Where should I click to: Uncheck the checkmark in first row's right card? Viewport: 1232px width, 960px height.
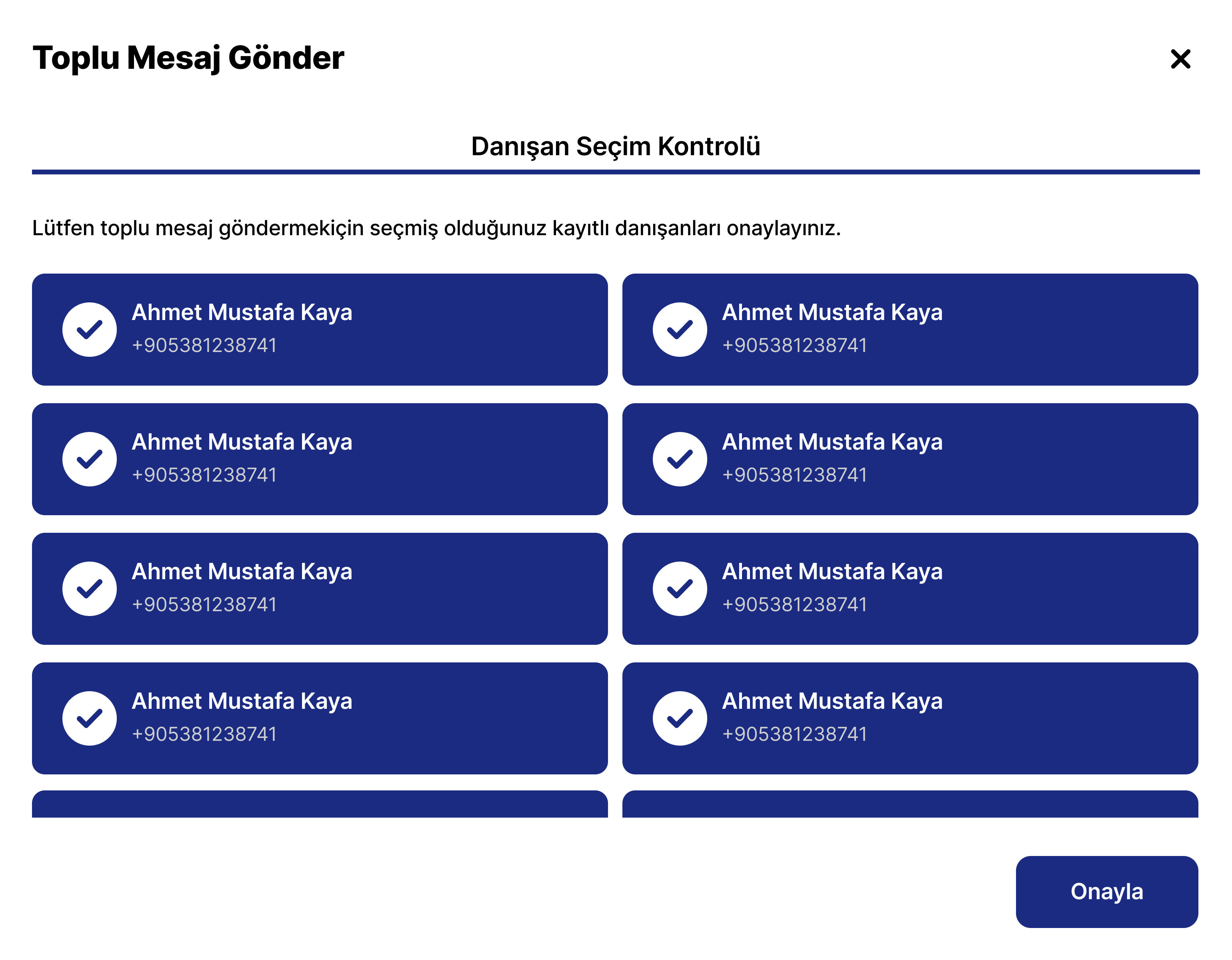[x=680, y=330]
